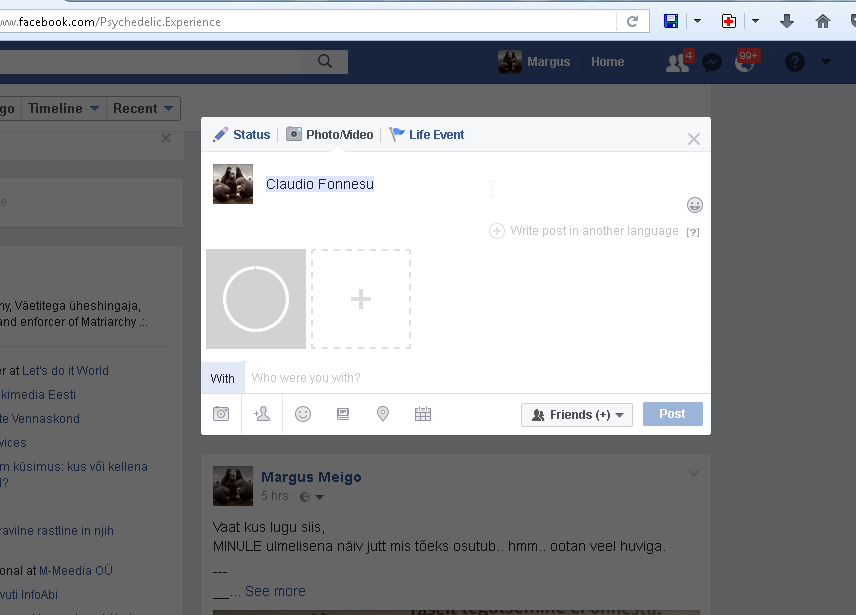Click the browser reload icon
This screenshot has width=856, height=615.
tap(632, 21)
